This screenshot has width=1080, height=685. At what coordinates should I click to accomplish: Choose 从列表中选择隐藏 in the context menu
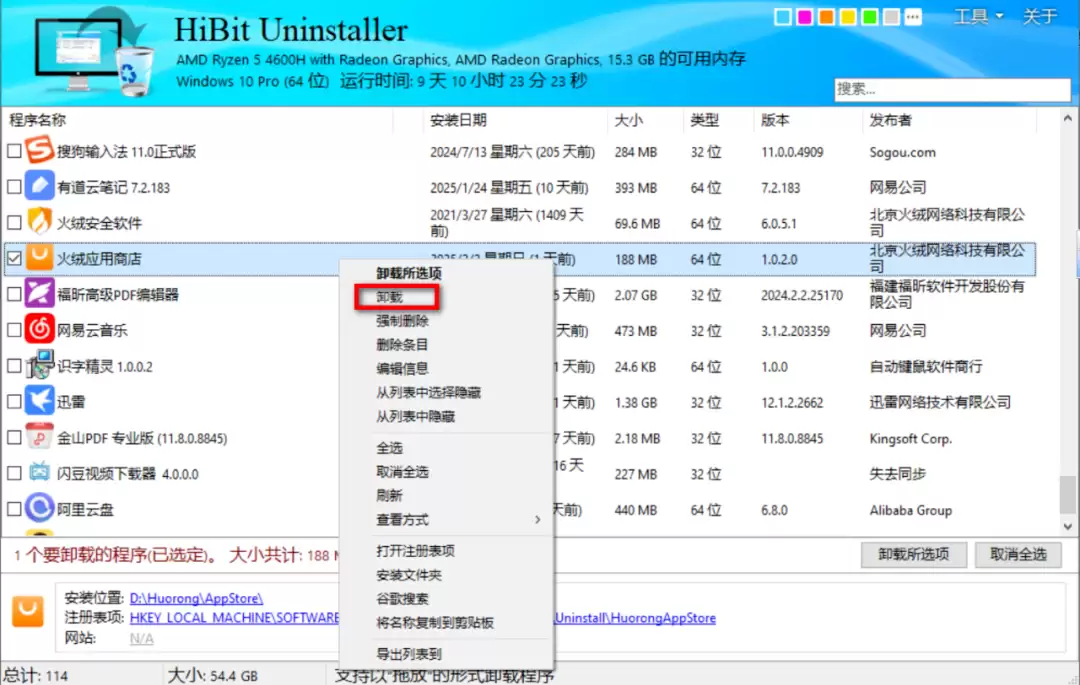pyautogui.click(x=428, y=392)
